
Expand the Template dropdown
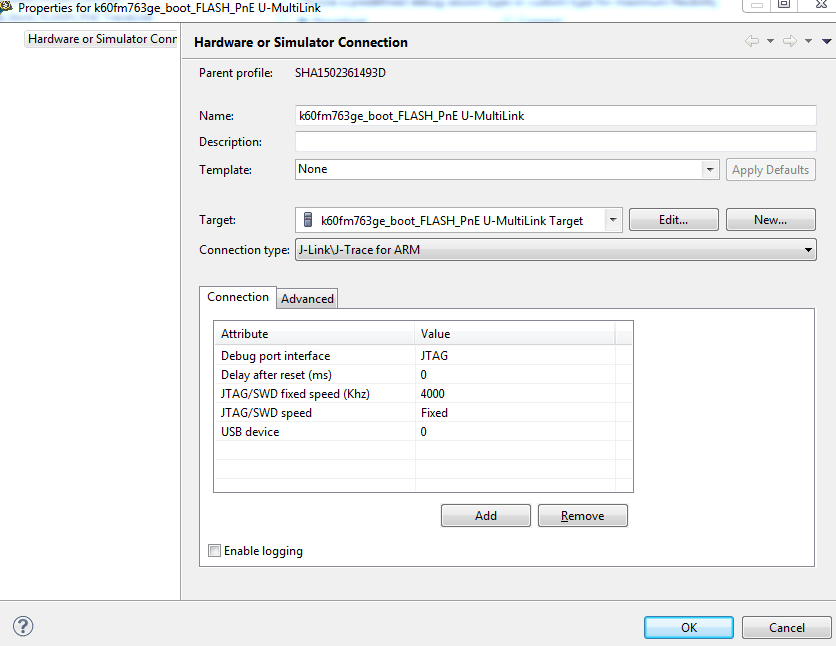click(x=710, y=169)
